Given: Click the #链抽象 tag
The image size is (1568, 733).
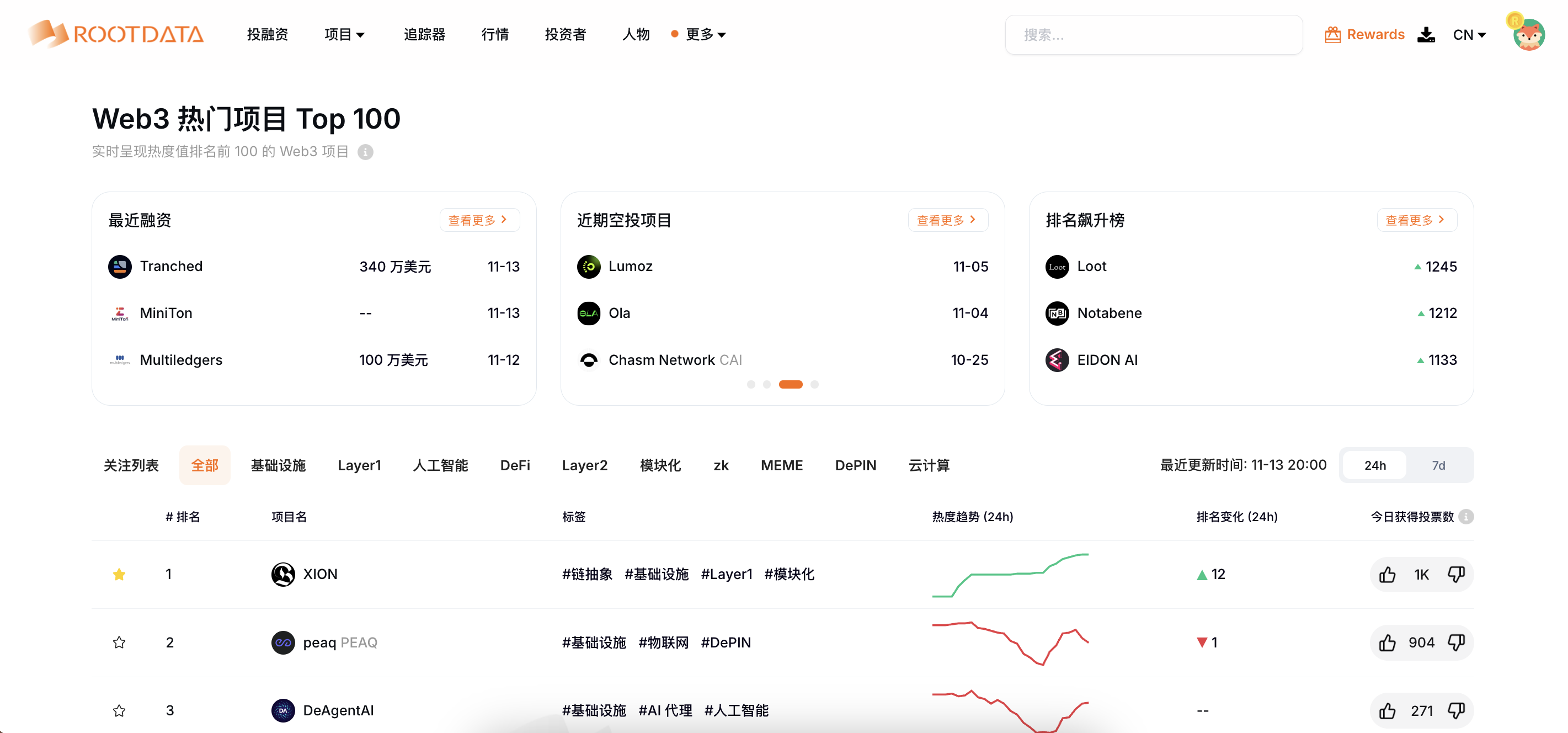Looking at the screenshot, I should [x=588, y=574].
